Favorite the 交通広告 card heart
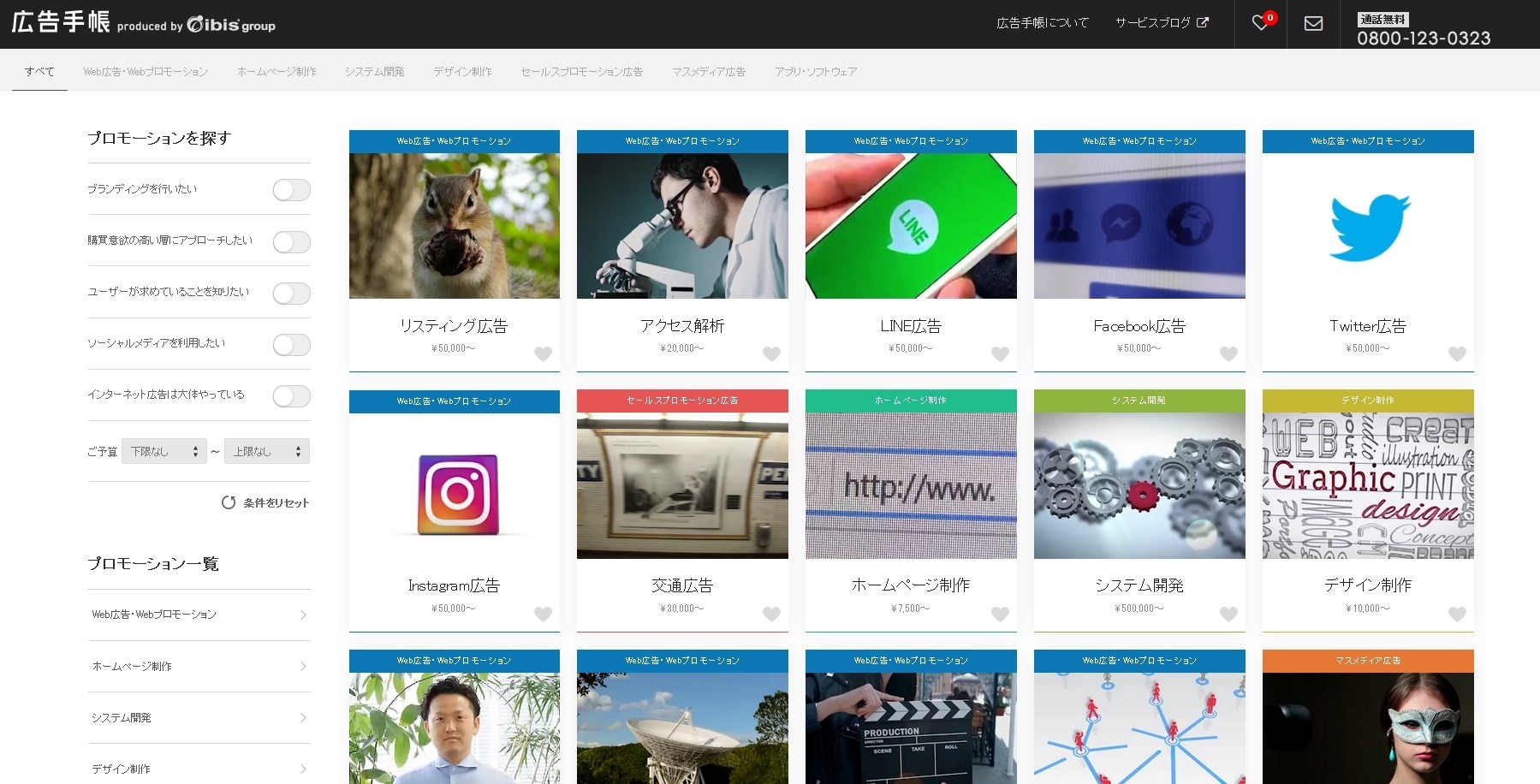 (771, 614)
